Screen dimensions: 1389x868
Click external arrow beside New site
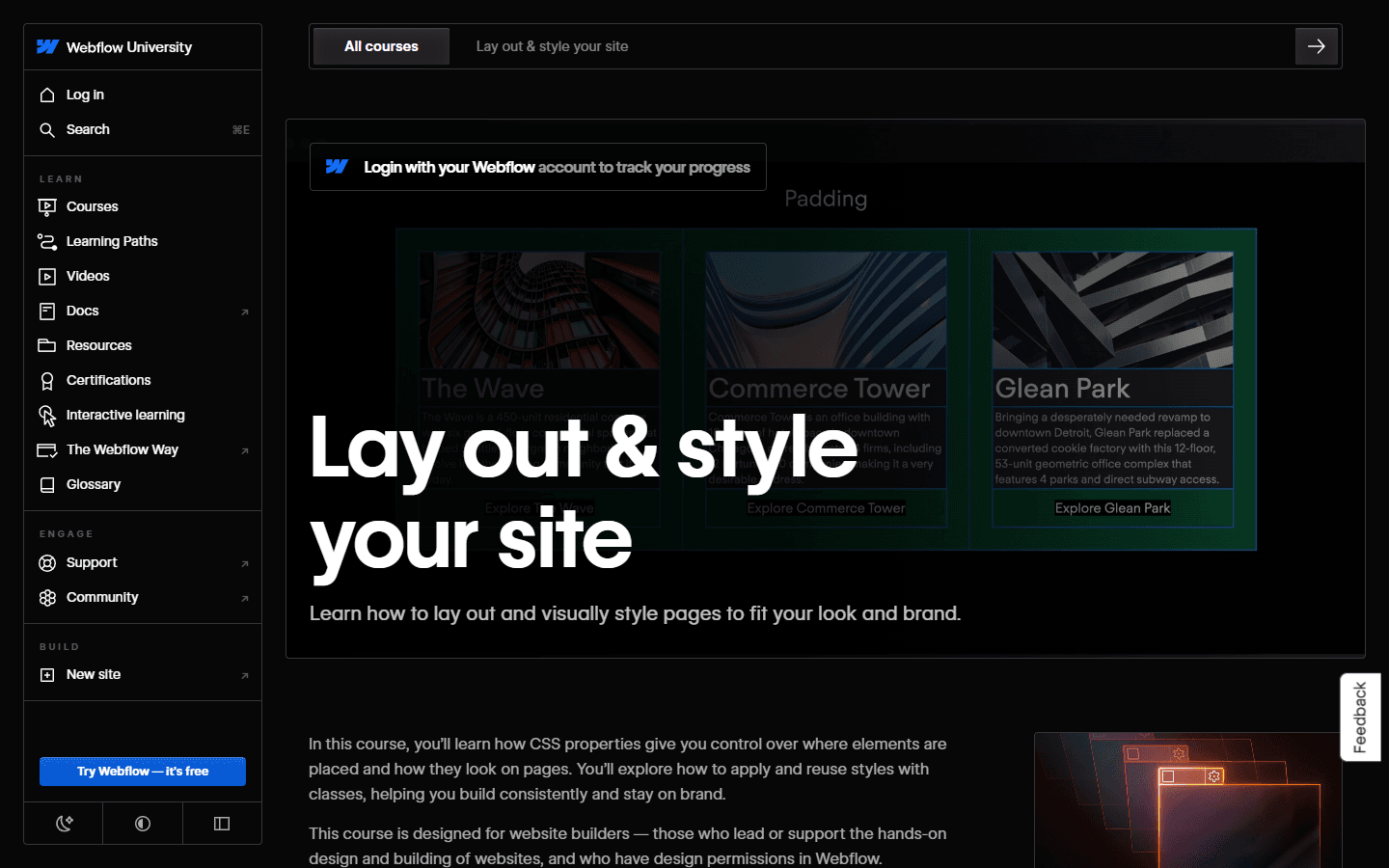[x=245, y=675]
